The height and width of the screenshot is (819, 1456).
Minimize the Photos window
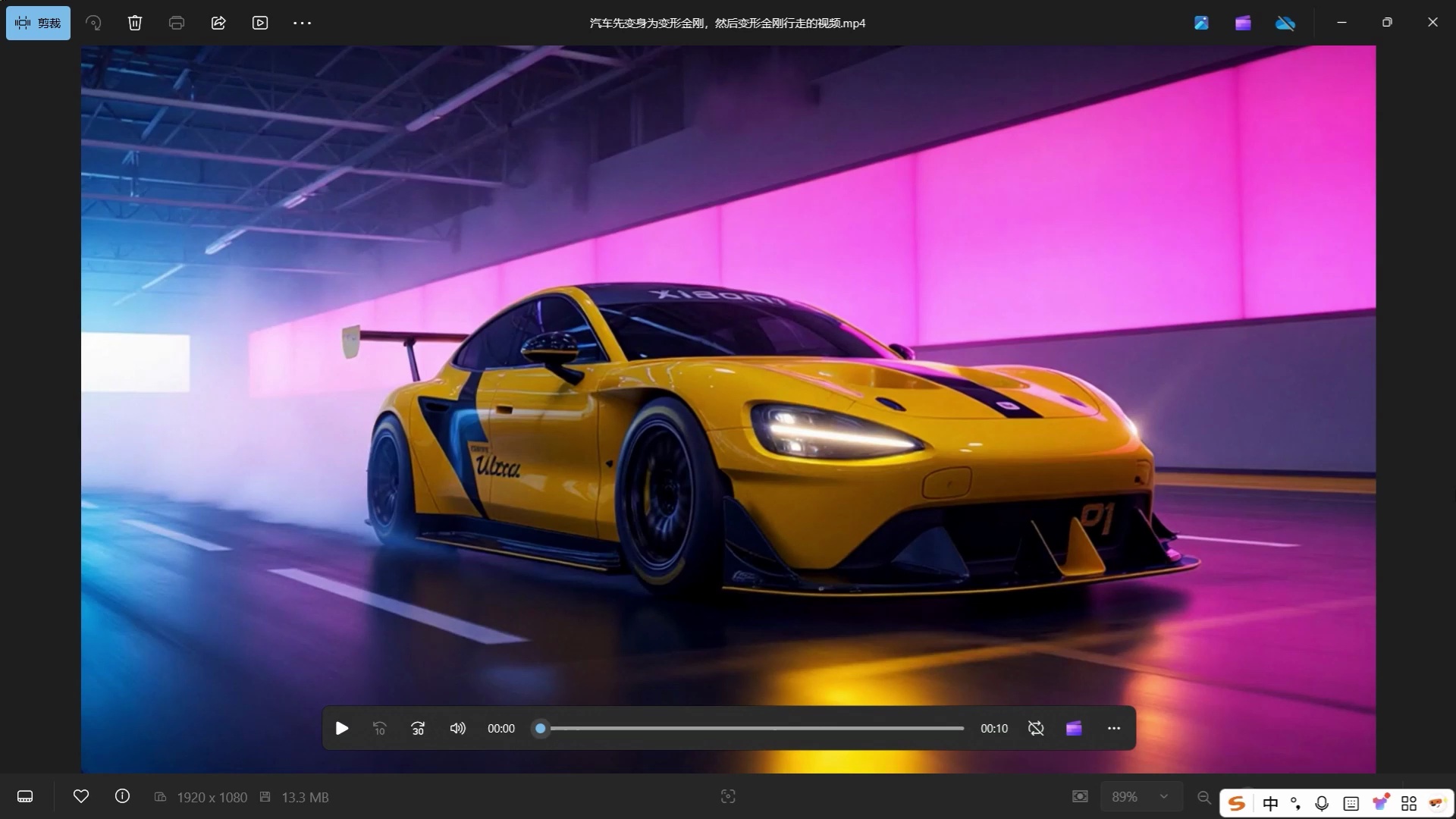[1341, 23]
